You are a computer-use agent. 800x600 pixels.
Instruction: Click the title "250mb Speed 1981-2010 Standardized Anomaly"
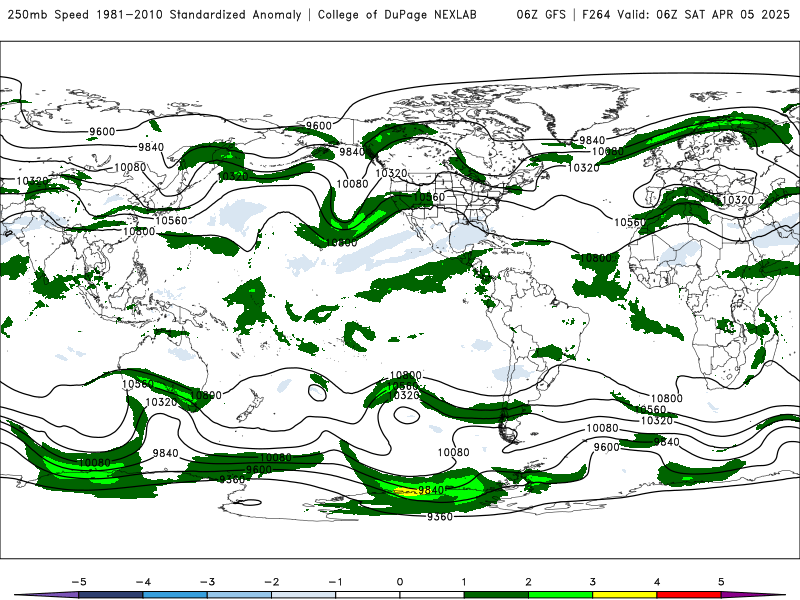(x=155, y=15)
